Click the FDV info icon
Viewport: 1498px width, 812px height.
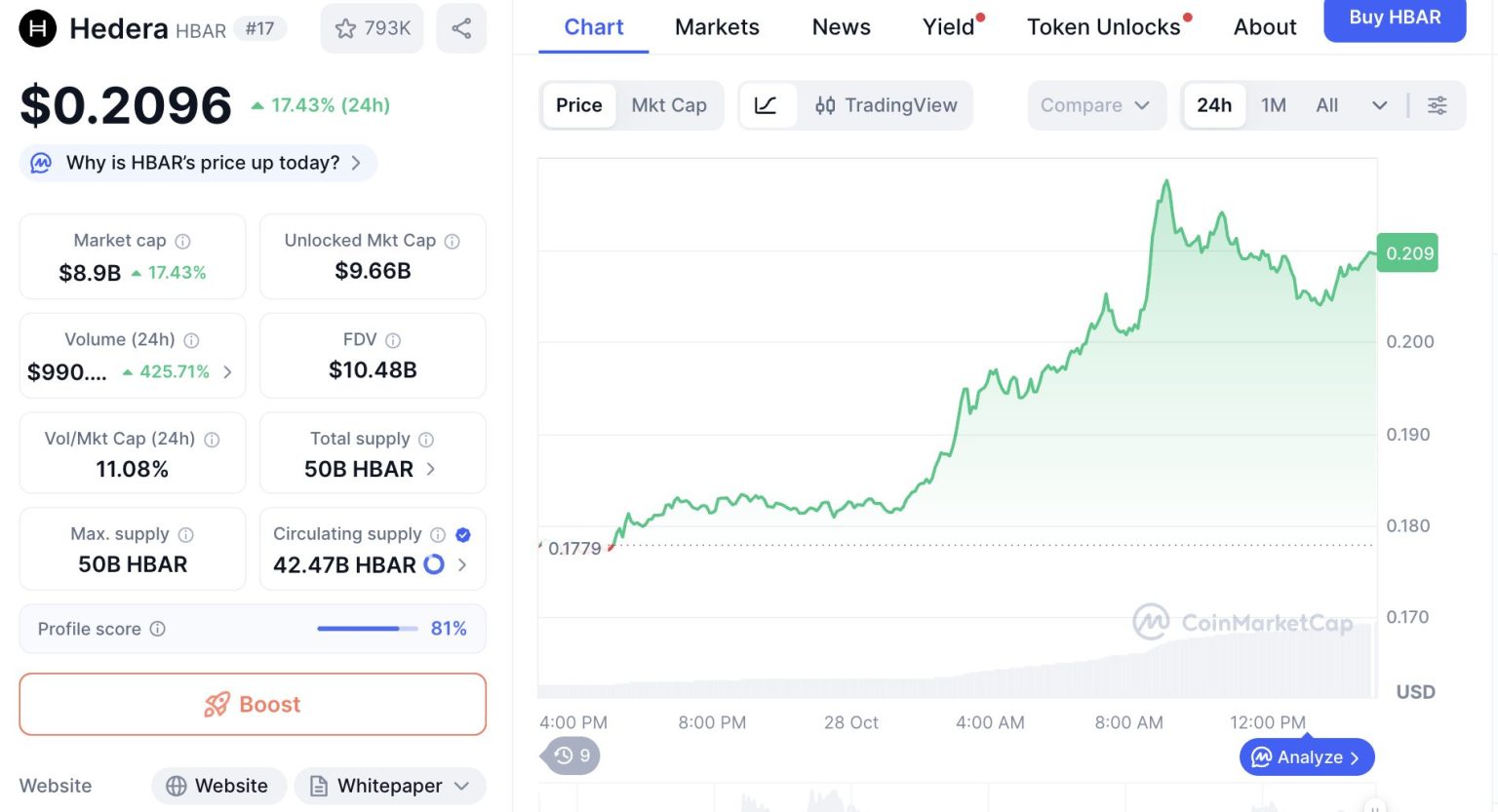click(393, 340)
